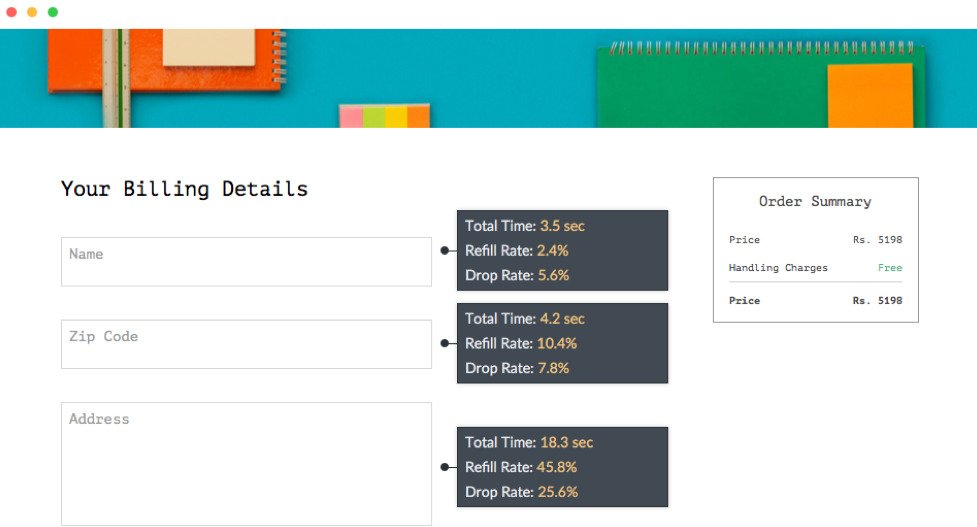Click the Handling Charges label
The image size is (977, 527).
[778, 268]
